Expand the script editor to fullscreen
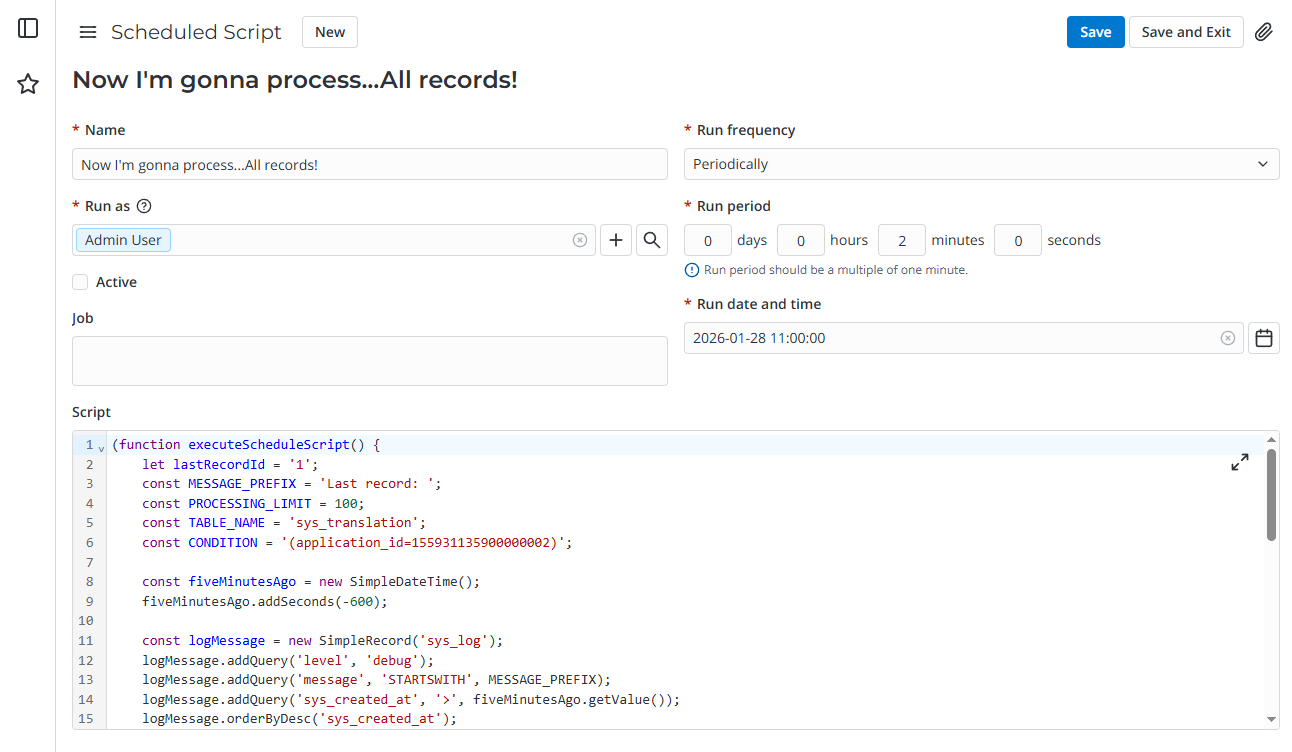 coord(1240,462)
